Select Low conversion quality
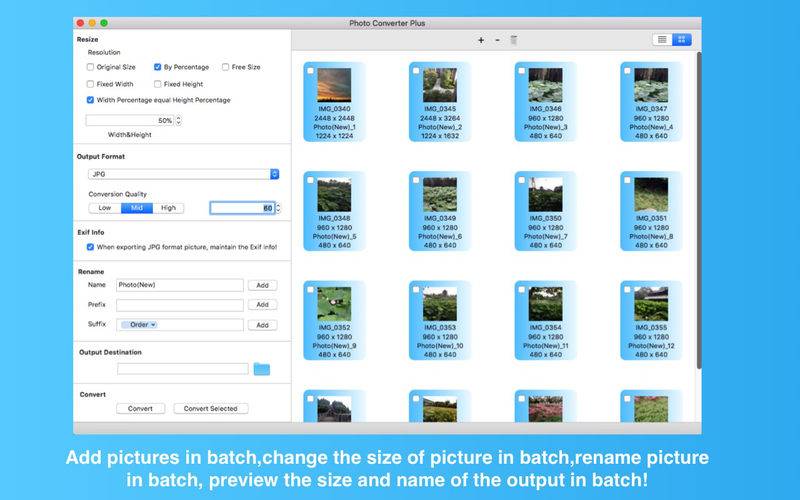The width and height of the screenshot is (800, 500). click(x=105, y=208)
